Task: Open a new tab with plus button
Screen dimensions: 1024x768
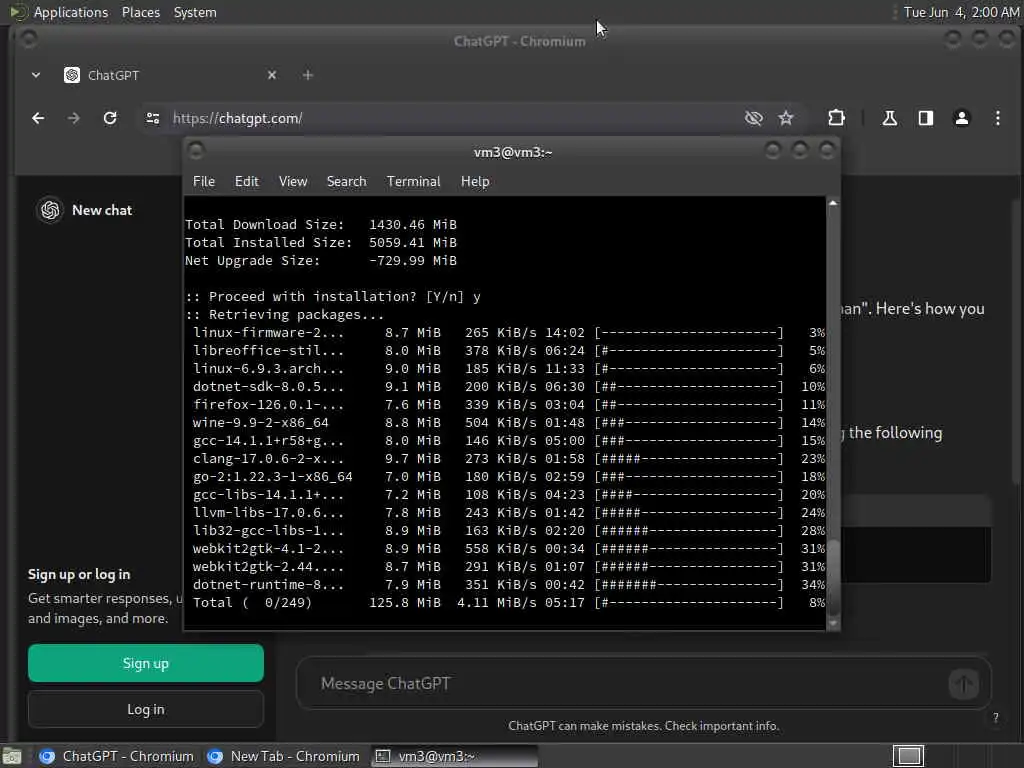Action: click(x=308, y=75)
